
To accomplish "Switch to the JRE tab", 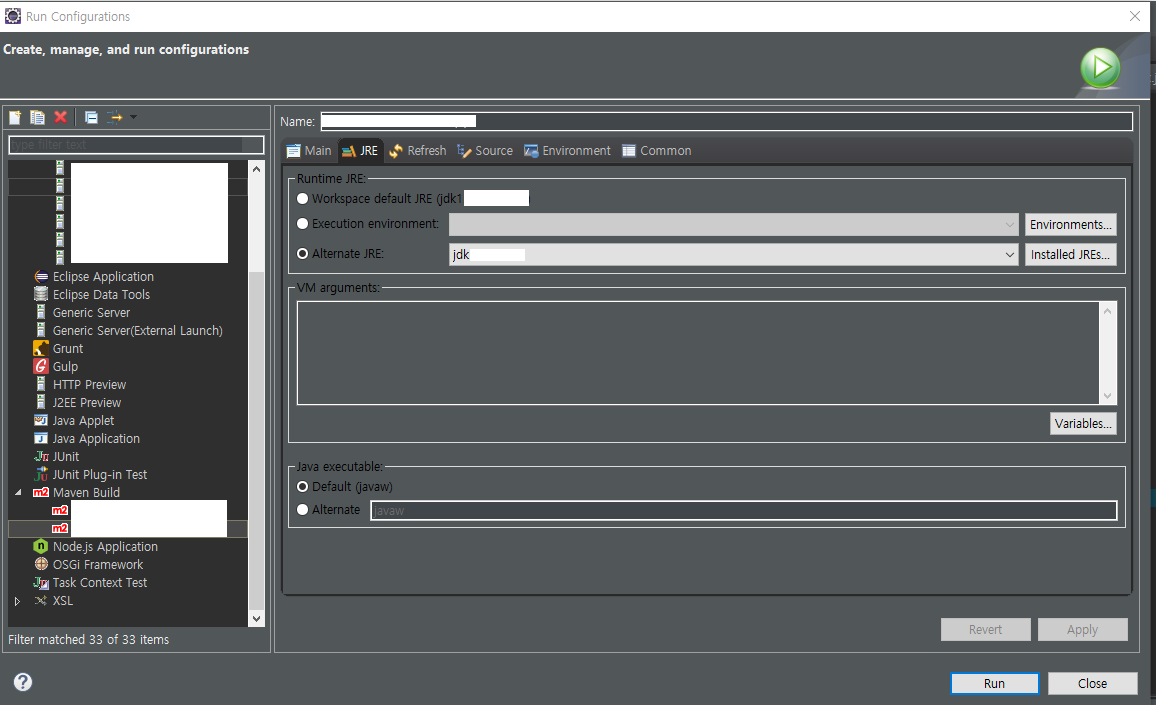I will [x=361, y=150].
